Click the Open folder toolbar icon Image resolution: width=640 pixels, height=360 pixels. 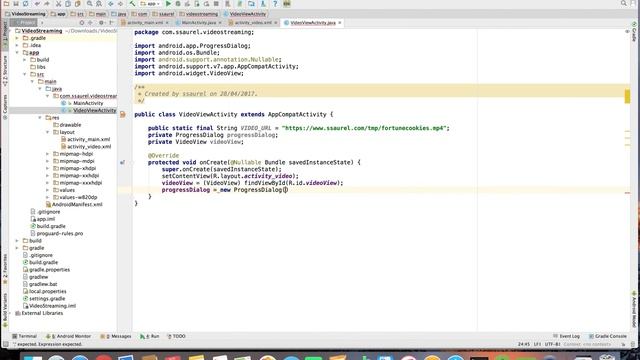7,4
